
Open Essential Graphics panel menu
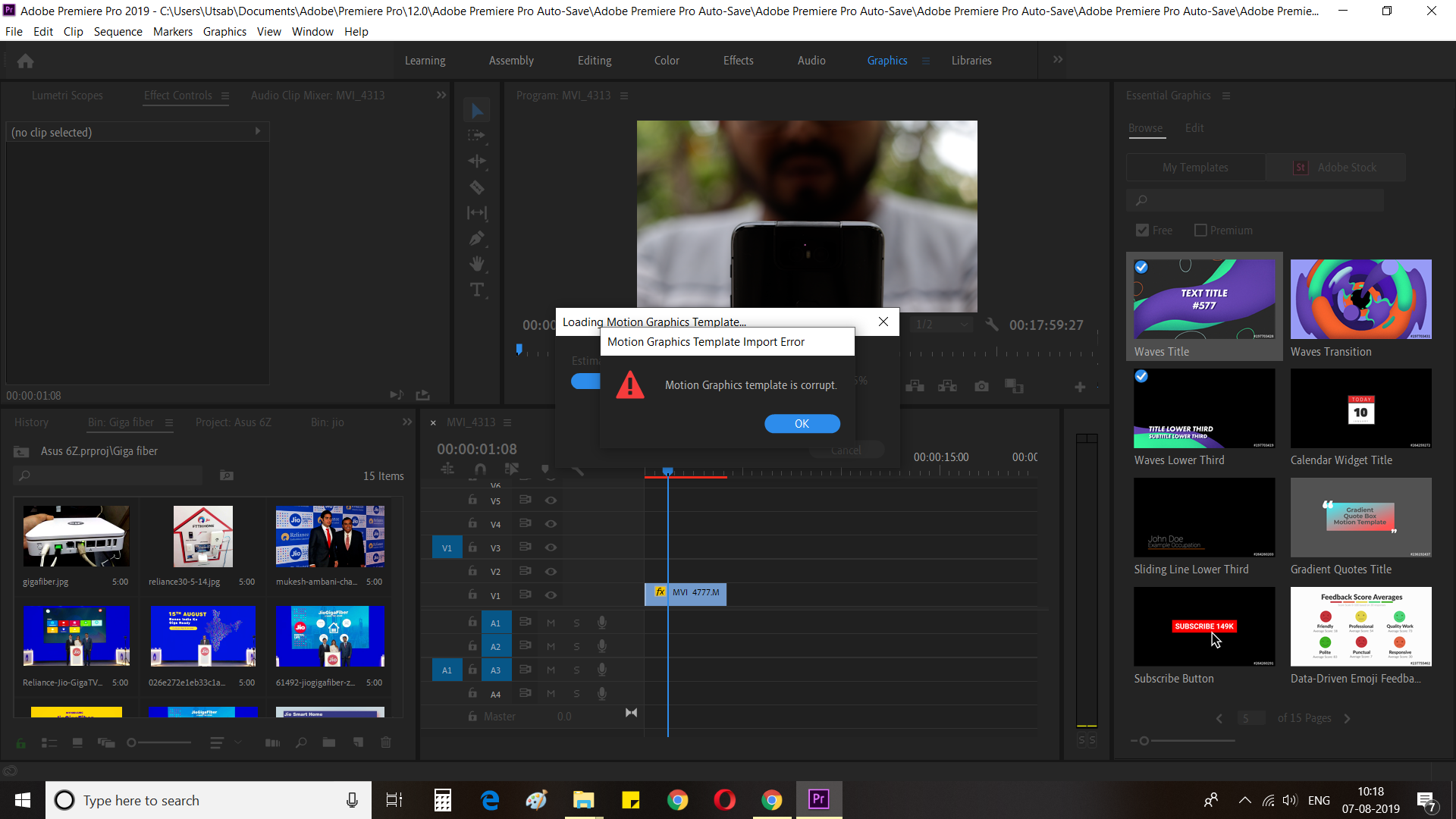click(x=1226, y=96)
